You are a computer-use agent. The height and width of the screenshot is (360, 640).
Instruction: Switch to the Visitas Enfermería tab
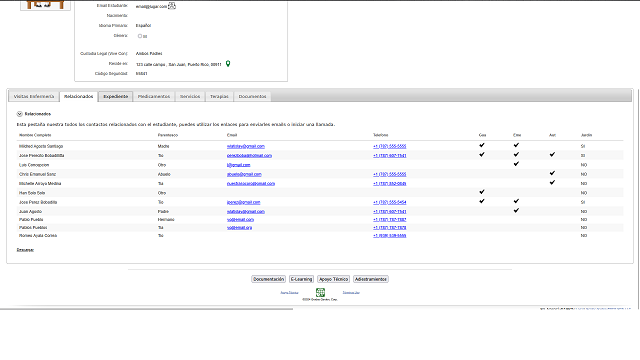point(34,96)
